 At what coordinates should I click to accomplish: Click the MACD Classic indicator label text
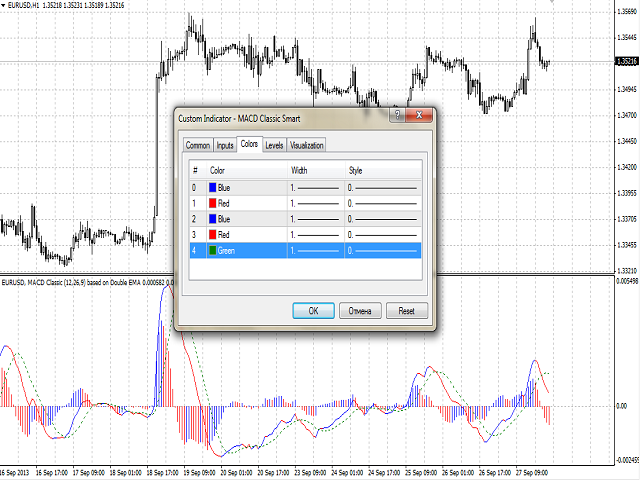[88, 282]
